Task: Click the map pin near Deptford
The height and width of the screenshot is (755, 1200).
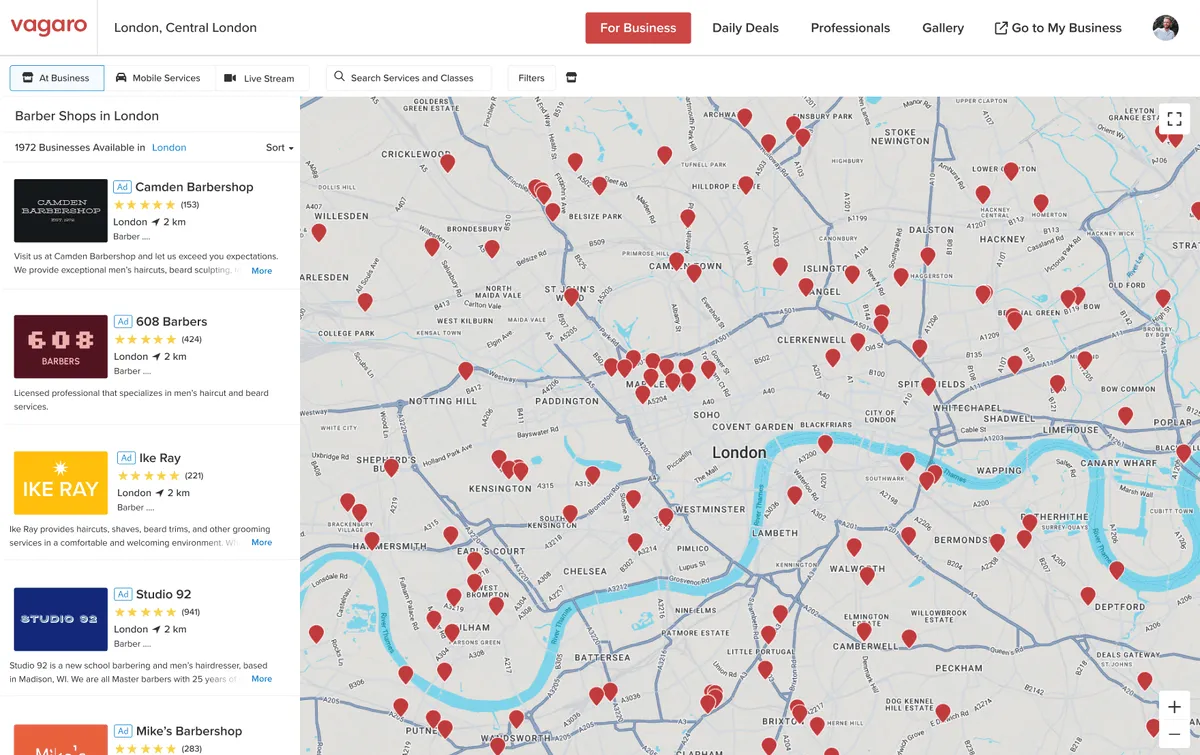Action: click(1088, 596)
